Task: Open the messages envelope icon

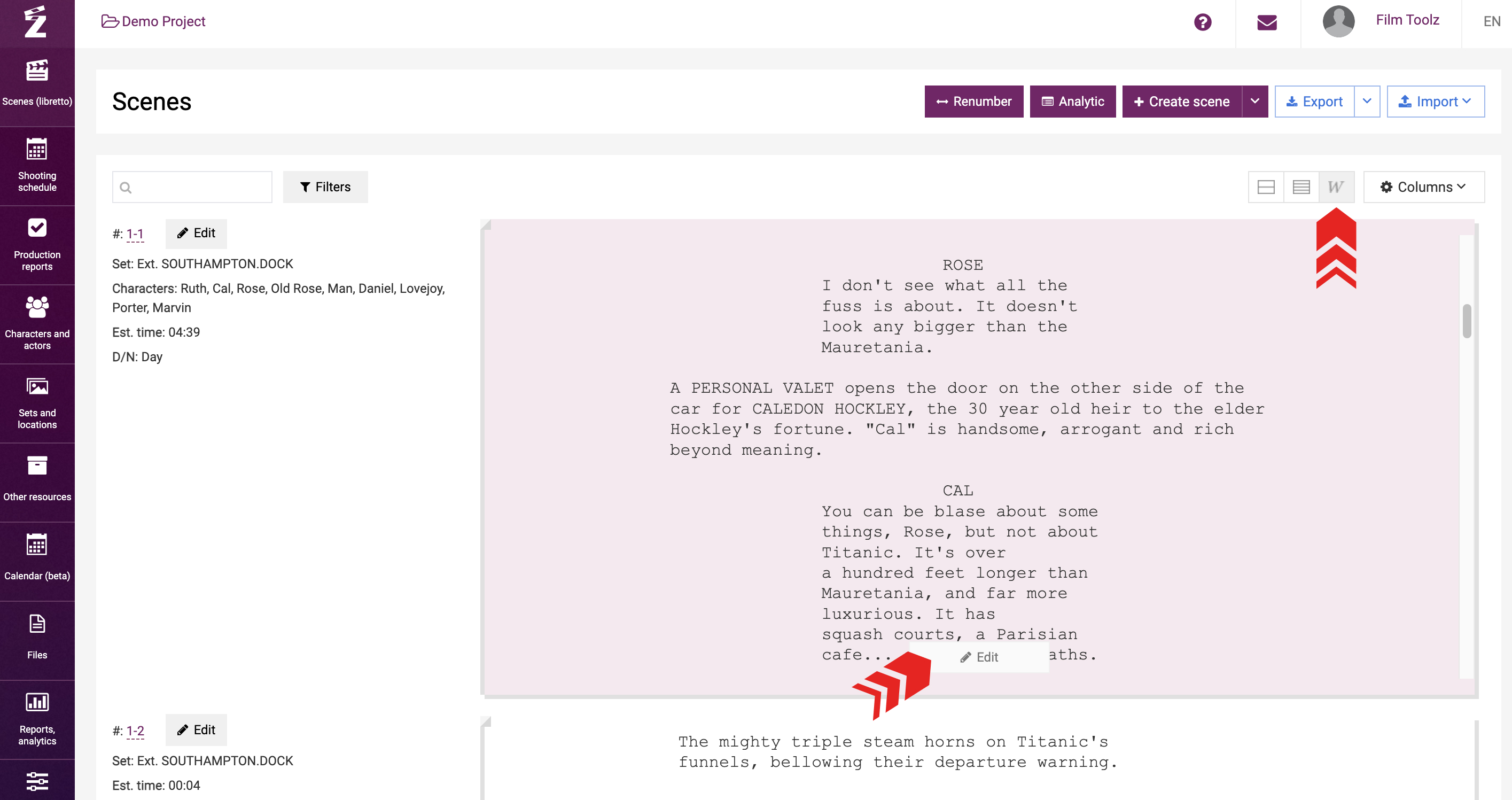Action: pyautogui.click(x=1267, y=22)
